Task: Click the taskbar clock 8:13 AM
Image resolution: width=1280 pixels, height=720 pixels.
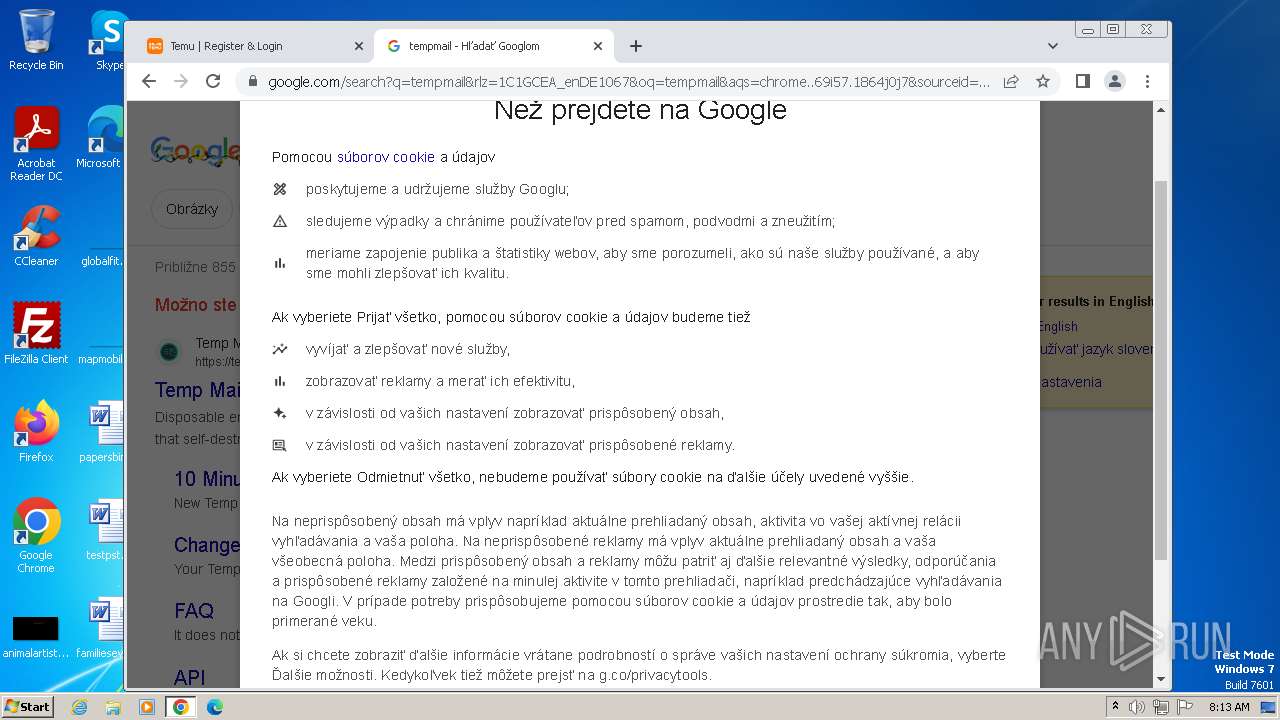Action: (x=1229, y=707)
